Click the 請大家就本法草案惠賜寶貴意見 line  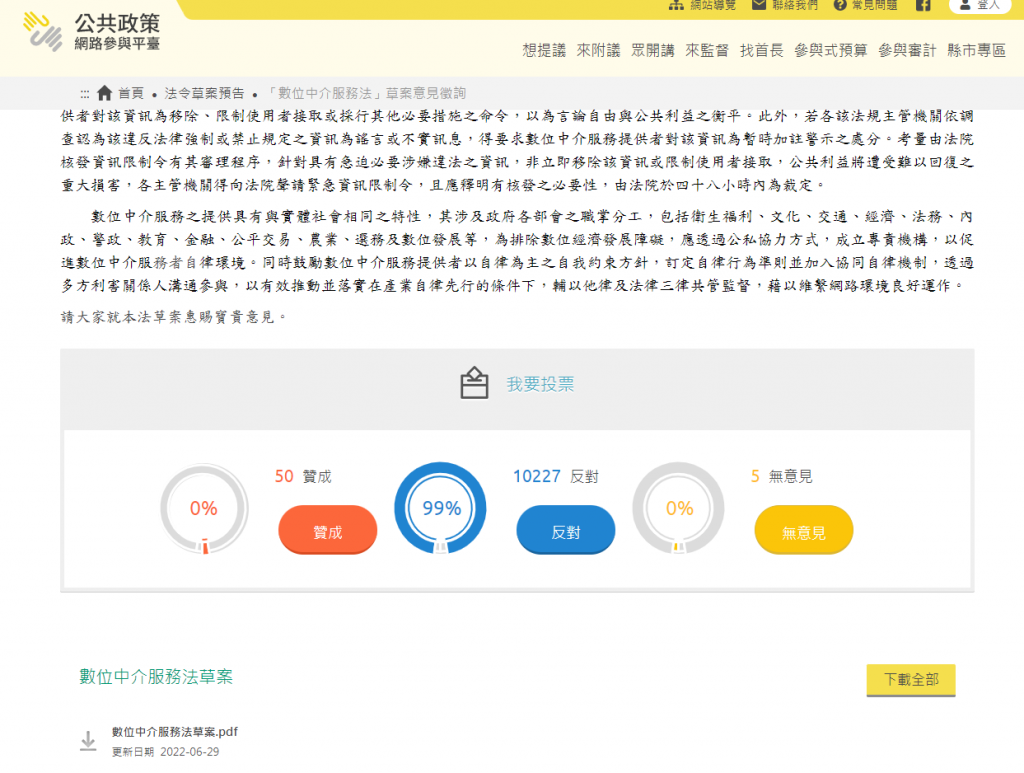174,317
